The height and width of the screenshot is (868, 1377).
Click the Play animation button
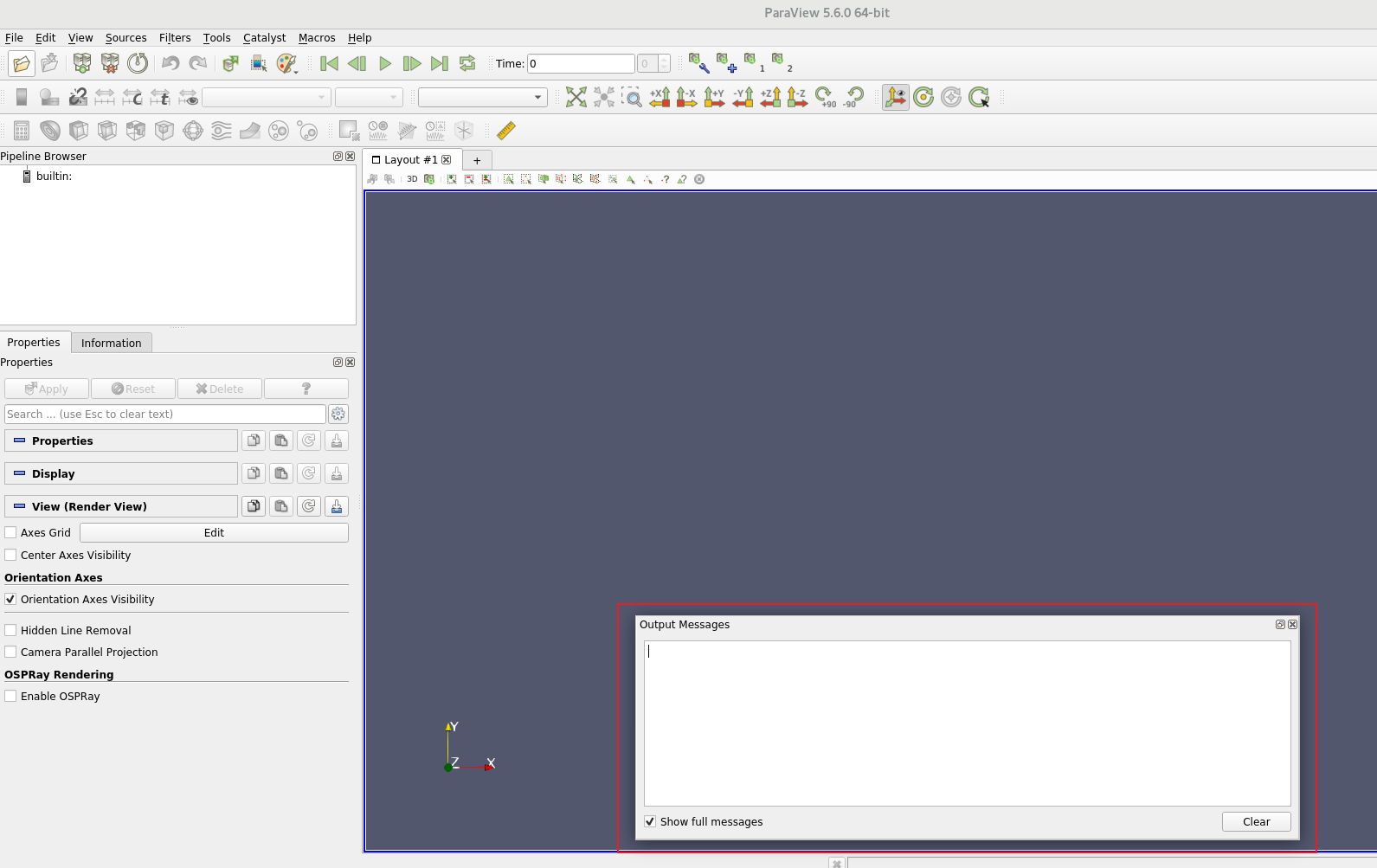pos(384,63)
